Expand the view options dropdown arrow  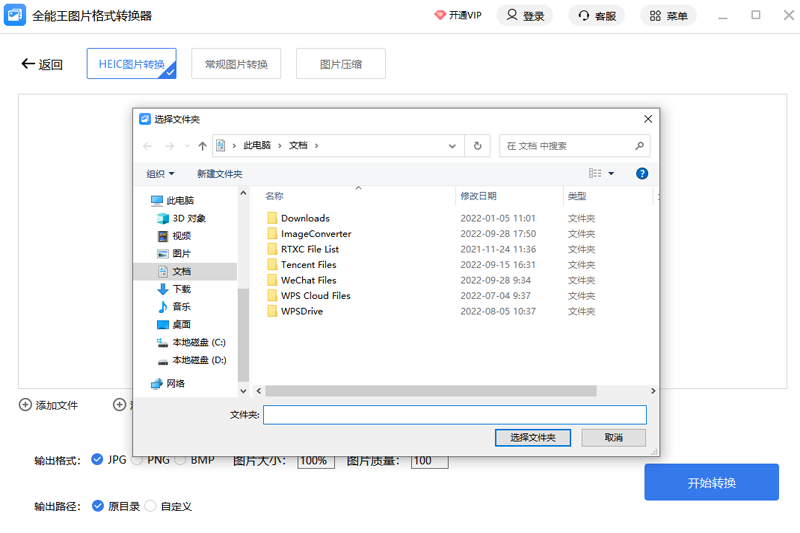point(612,174)
